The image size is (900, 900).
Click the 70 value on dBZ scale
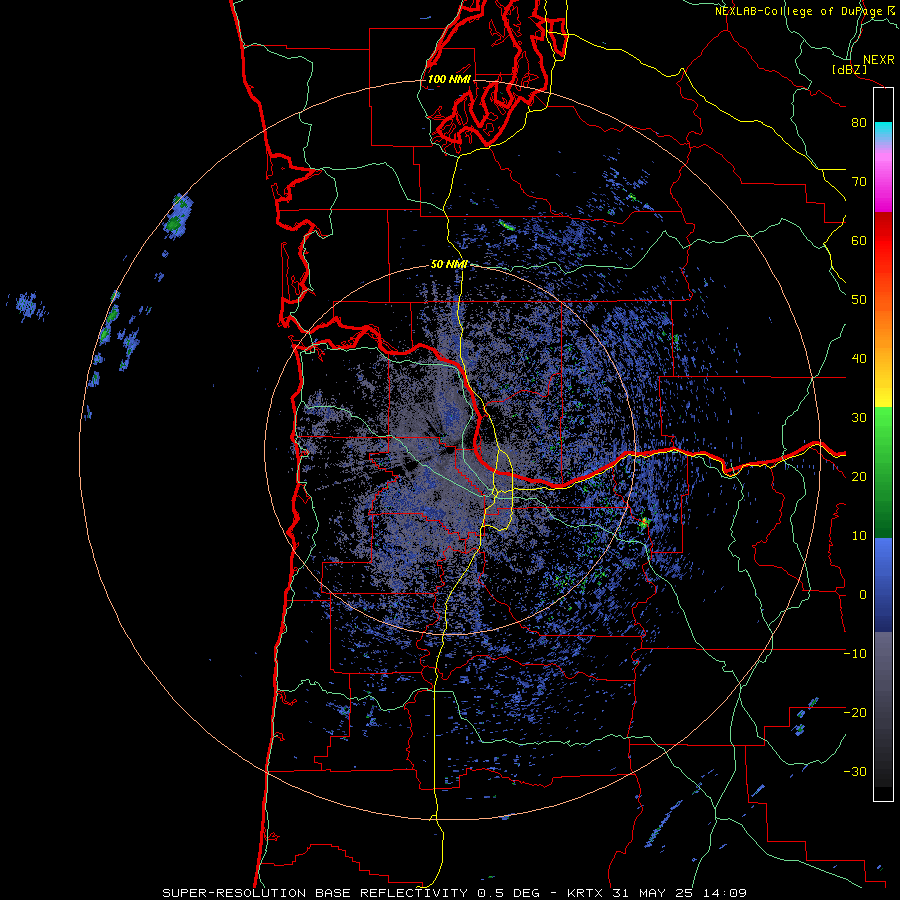859,182
